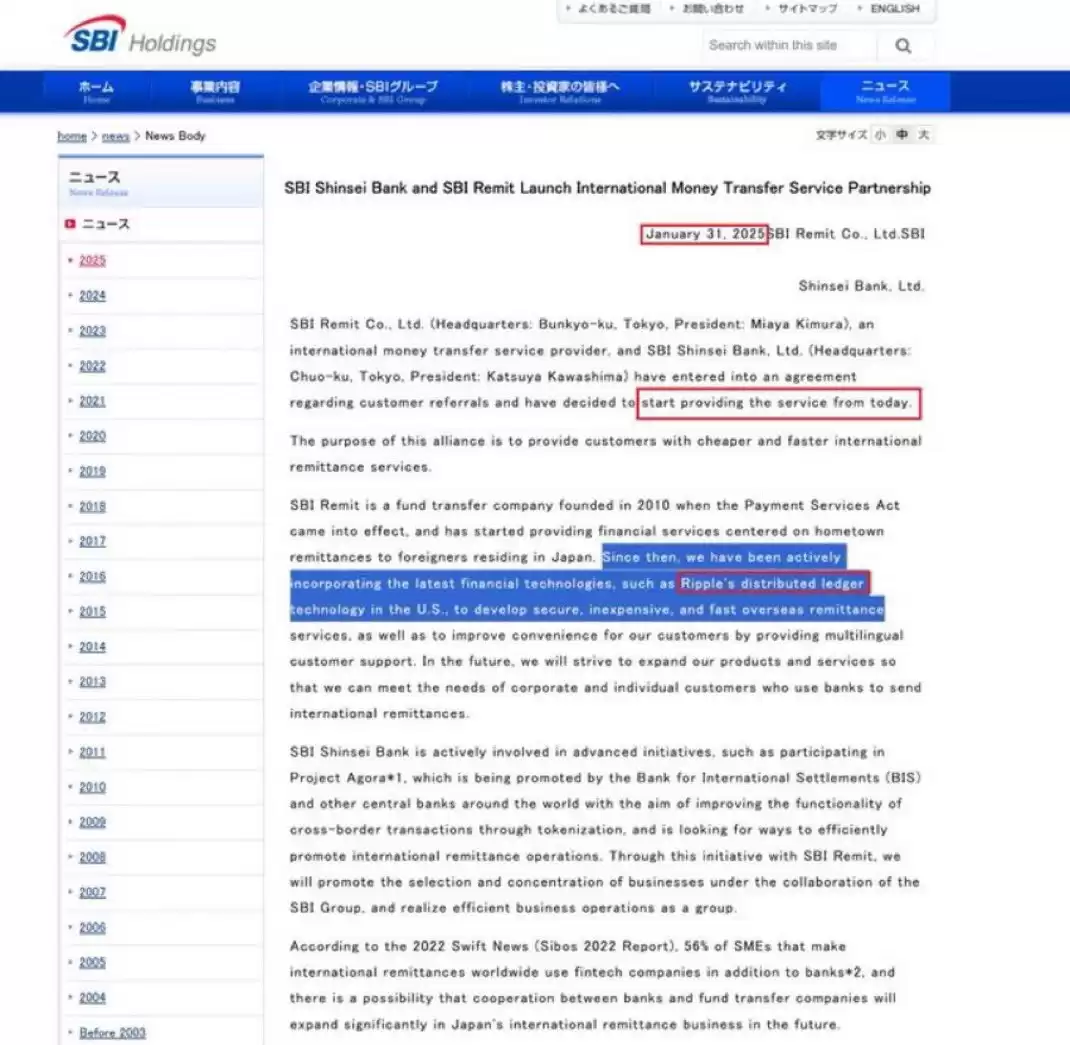Open the 2021 news archive
The height and width of the screenshot is (1045, 1070).
[x=93, y=401]
